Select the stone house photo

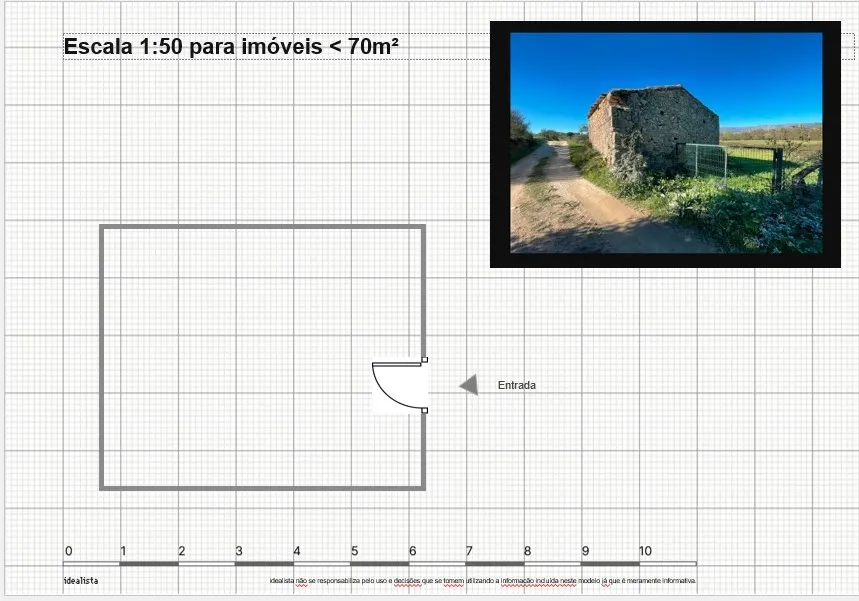(665, 142)
